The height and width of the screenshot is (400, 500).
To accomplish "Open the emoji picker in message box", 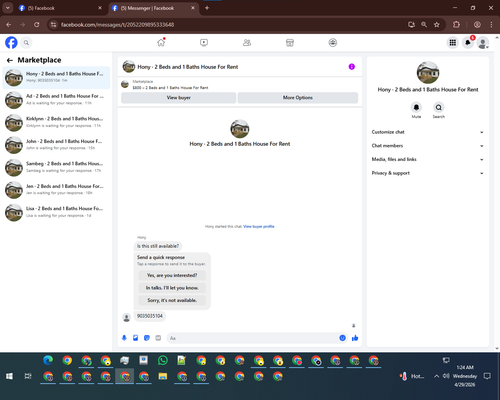I will (342, 338).
